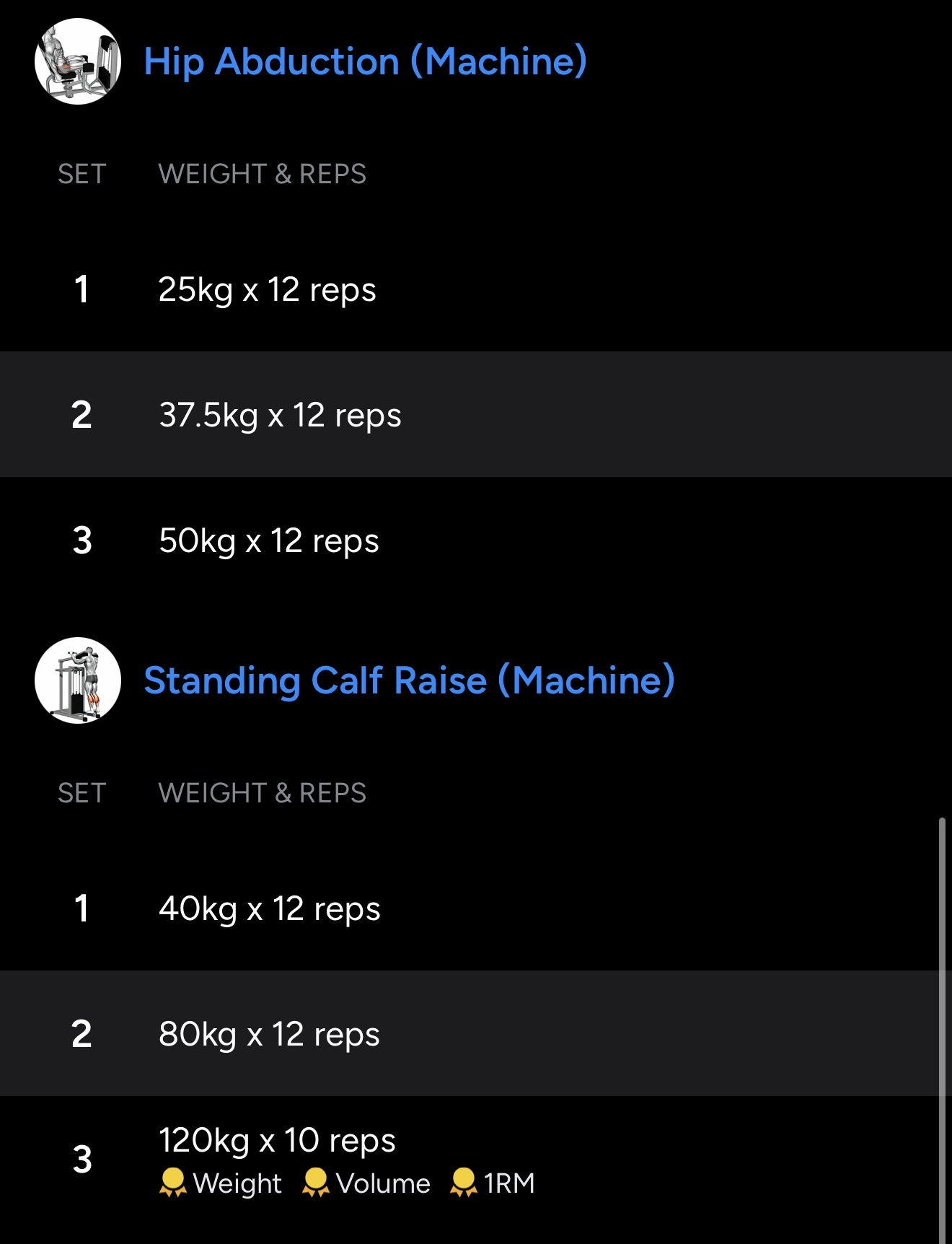The image size is (952, 1244).
Task: Open the Hip Abduction (Machine) exercise link
Action: click(x=365, y=61)
